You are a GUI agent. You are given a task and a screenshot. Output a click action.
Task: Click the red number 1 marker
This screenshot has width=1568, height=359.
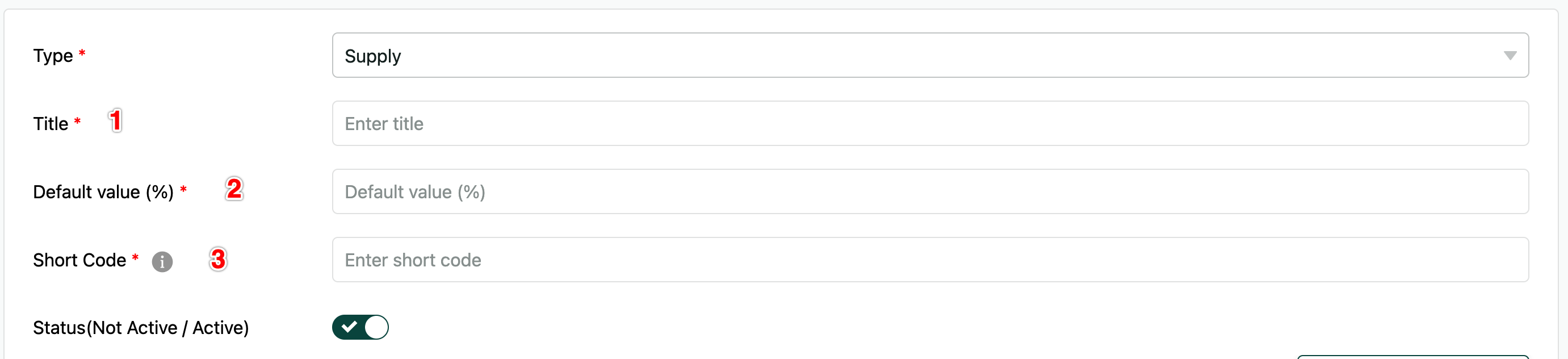pos(116,120)
